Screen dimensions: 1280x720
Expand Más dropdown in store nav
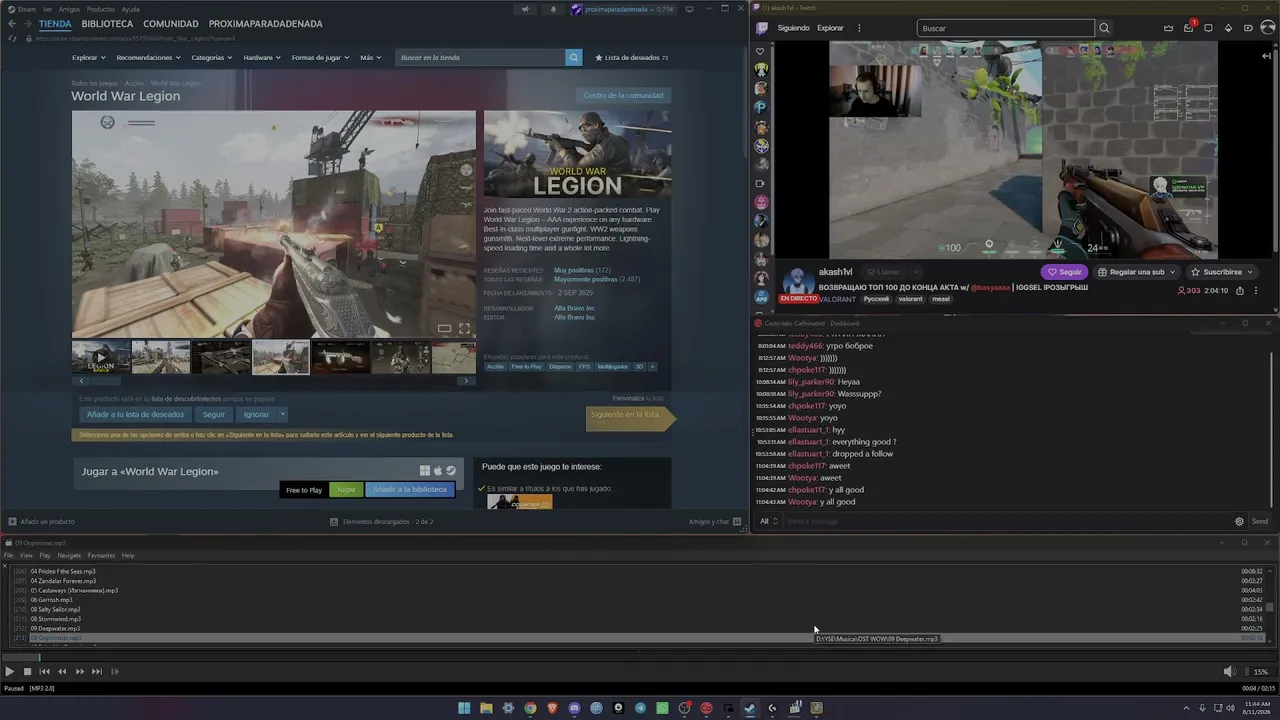pos(370,58)
